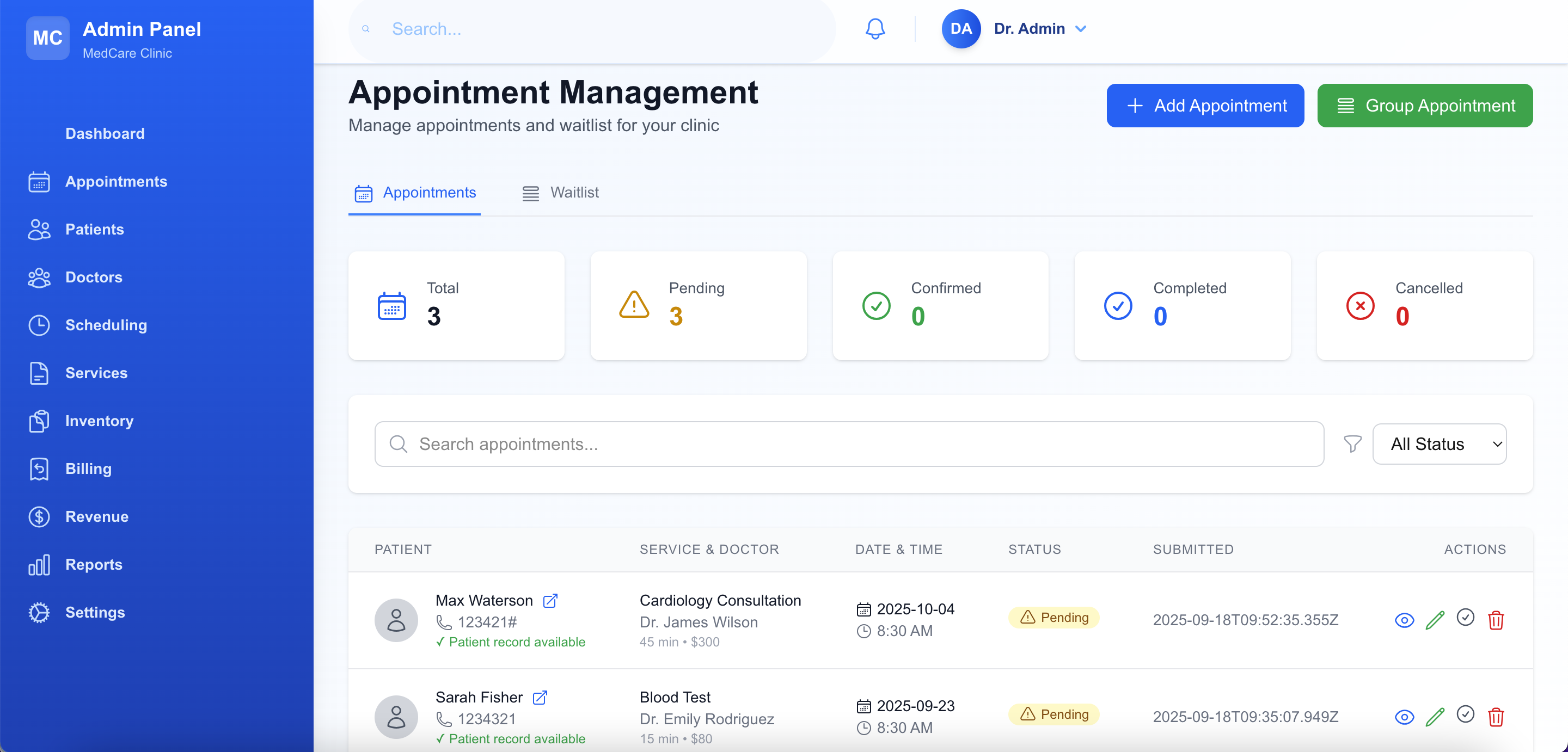Open the Reports bar-chart icon
Screen dimensions: 1568x752
(39, 564)
